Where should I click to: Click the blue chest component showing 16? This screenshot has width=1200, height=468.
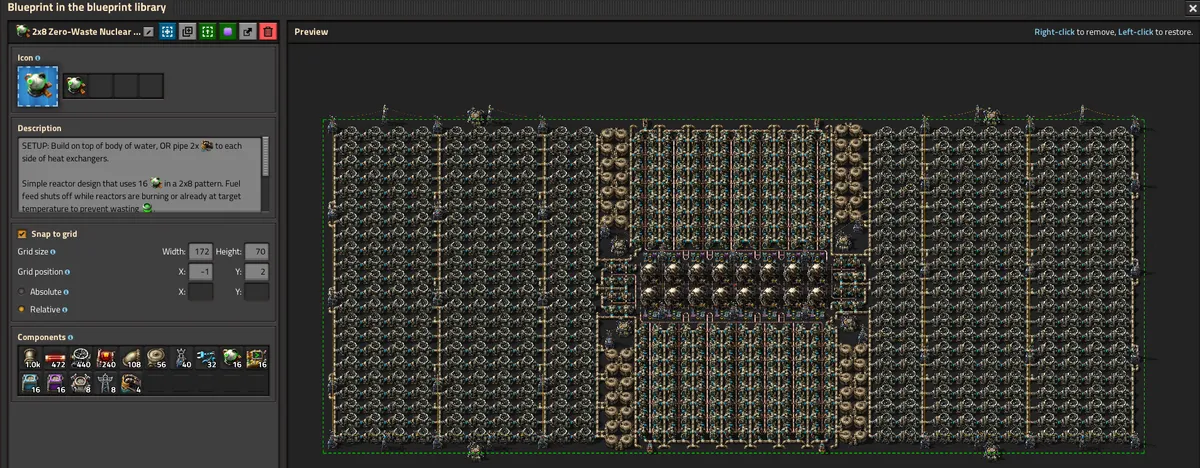tap(31, 383)
